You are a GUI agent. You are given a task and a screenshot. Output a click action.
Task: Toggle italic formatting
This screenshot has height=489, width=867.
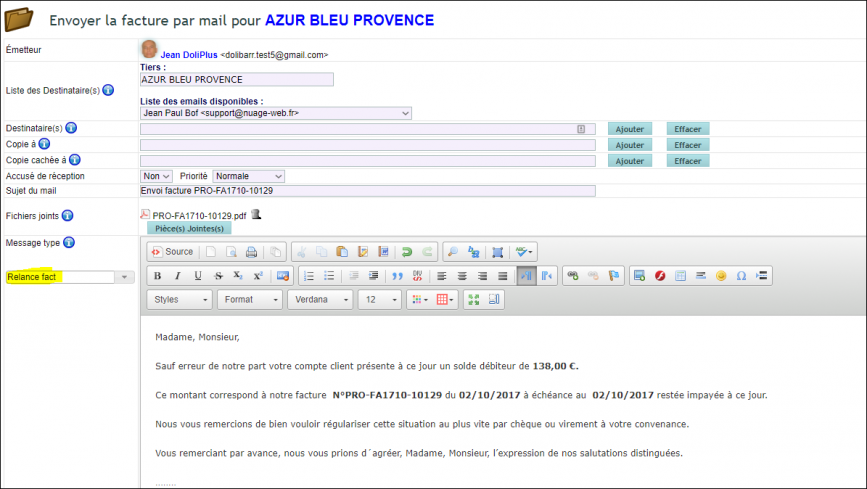[177, 275]
